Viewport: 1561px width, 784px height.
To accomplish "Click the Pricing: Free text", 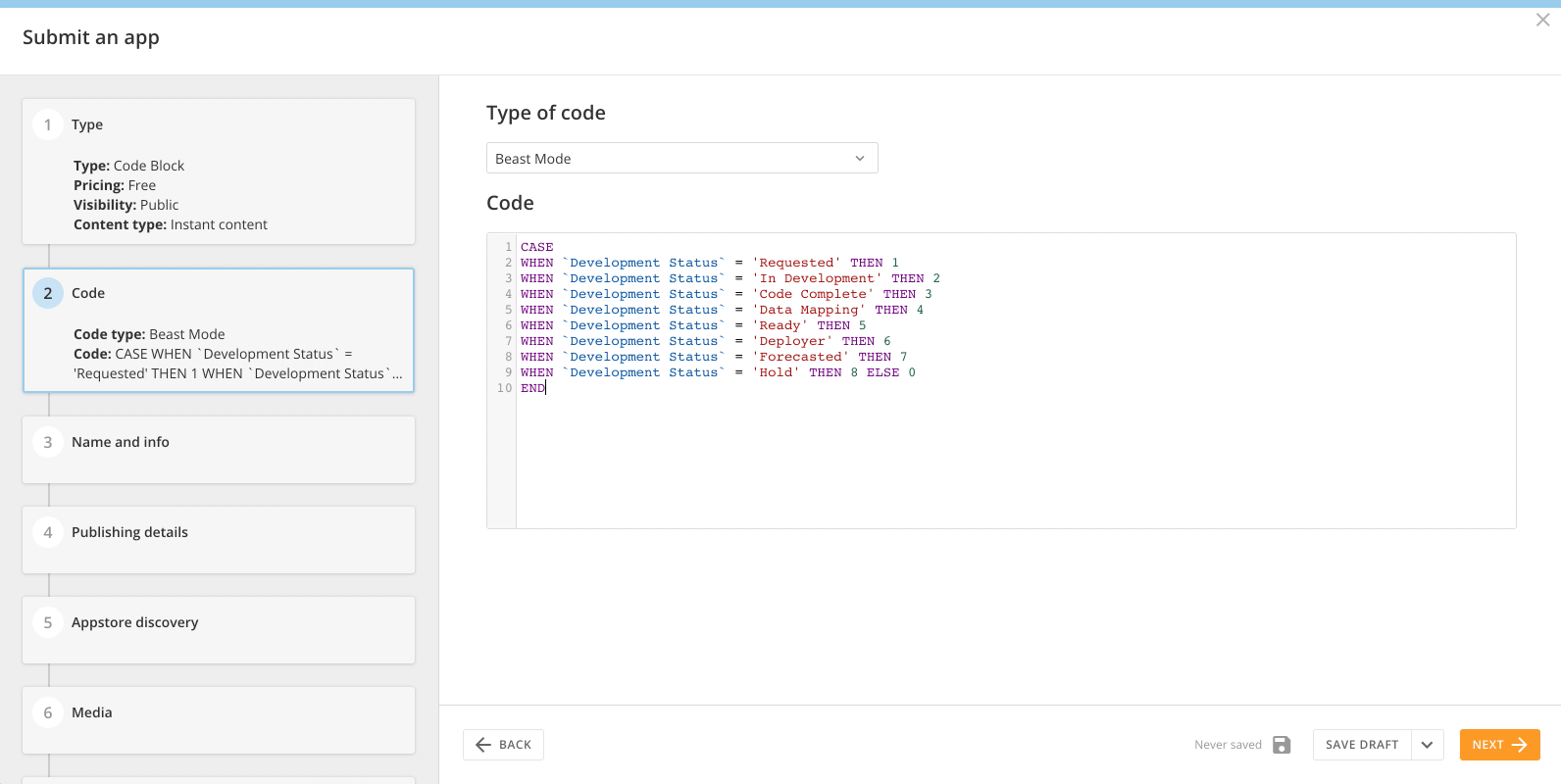I will coord(115,185).
